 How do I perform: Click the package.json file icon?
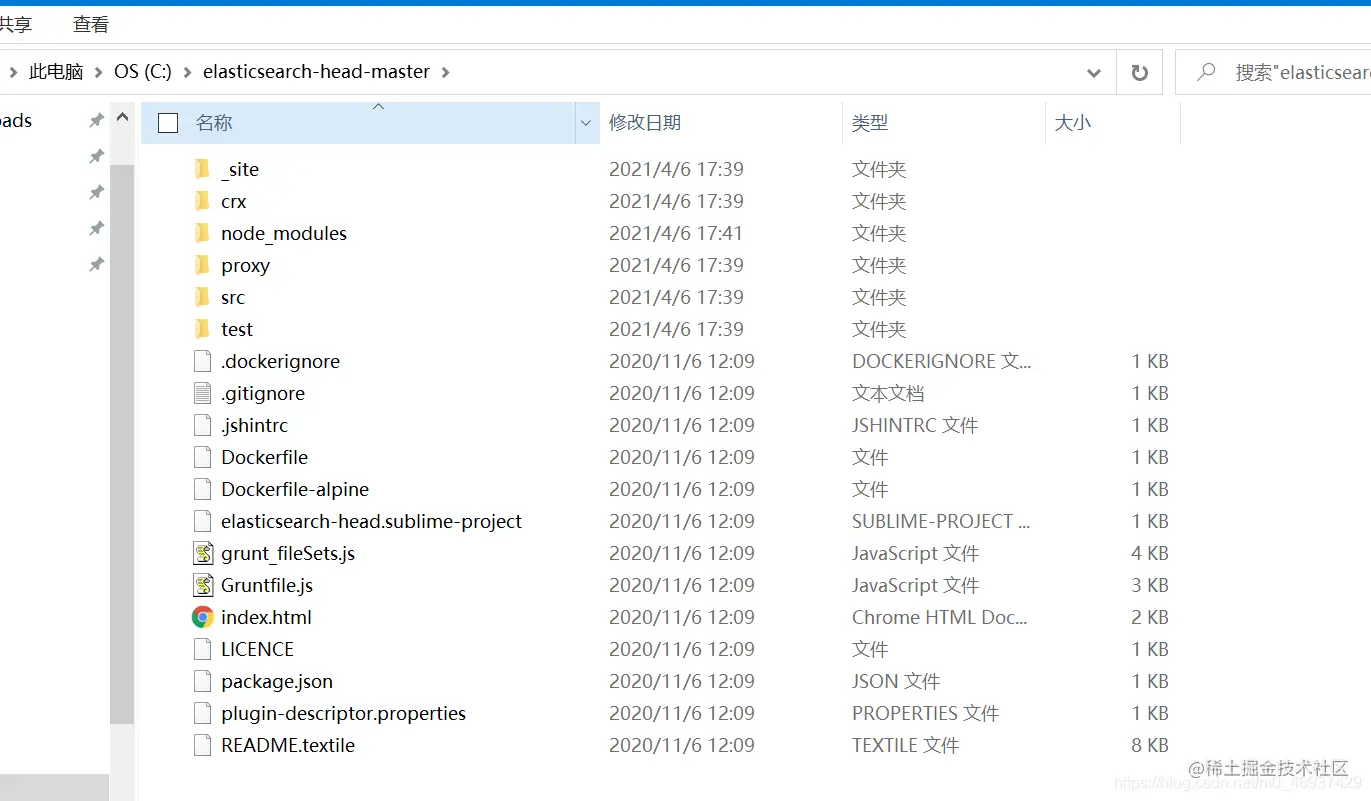(x=203, y=681)
